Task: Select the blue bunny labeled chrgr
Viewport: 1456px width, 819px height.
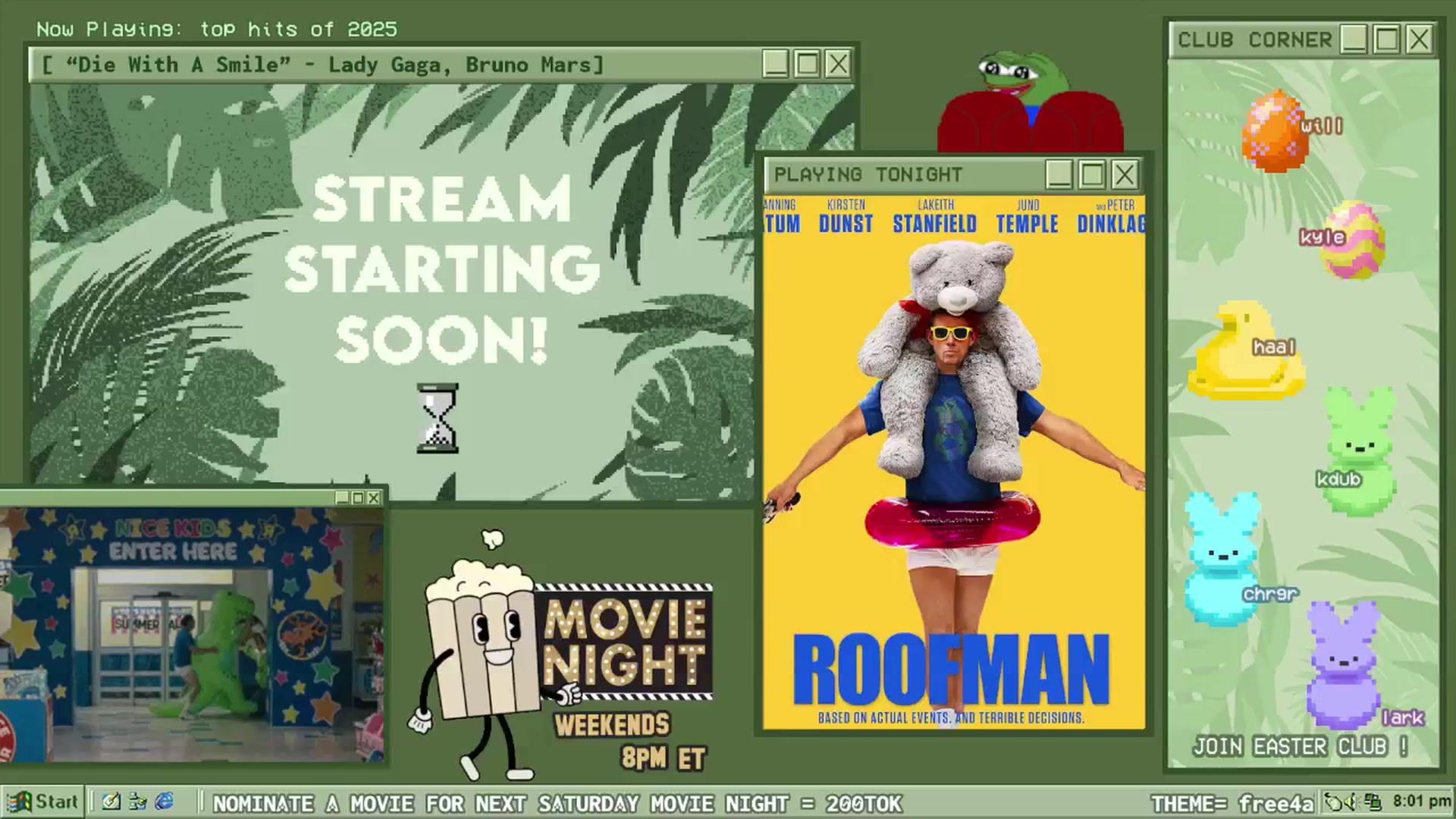Action: pos(1222,558)
